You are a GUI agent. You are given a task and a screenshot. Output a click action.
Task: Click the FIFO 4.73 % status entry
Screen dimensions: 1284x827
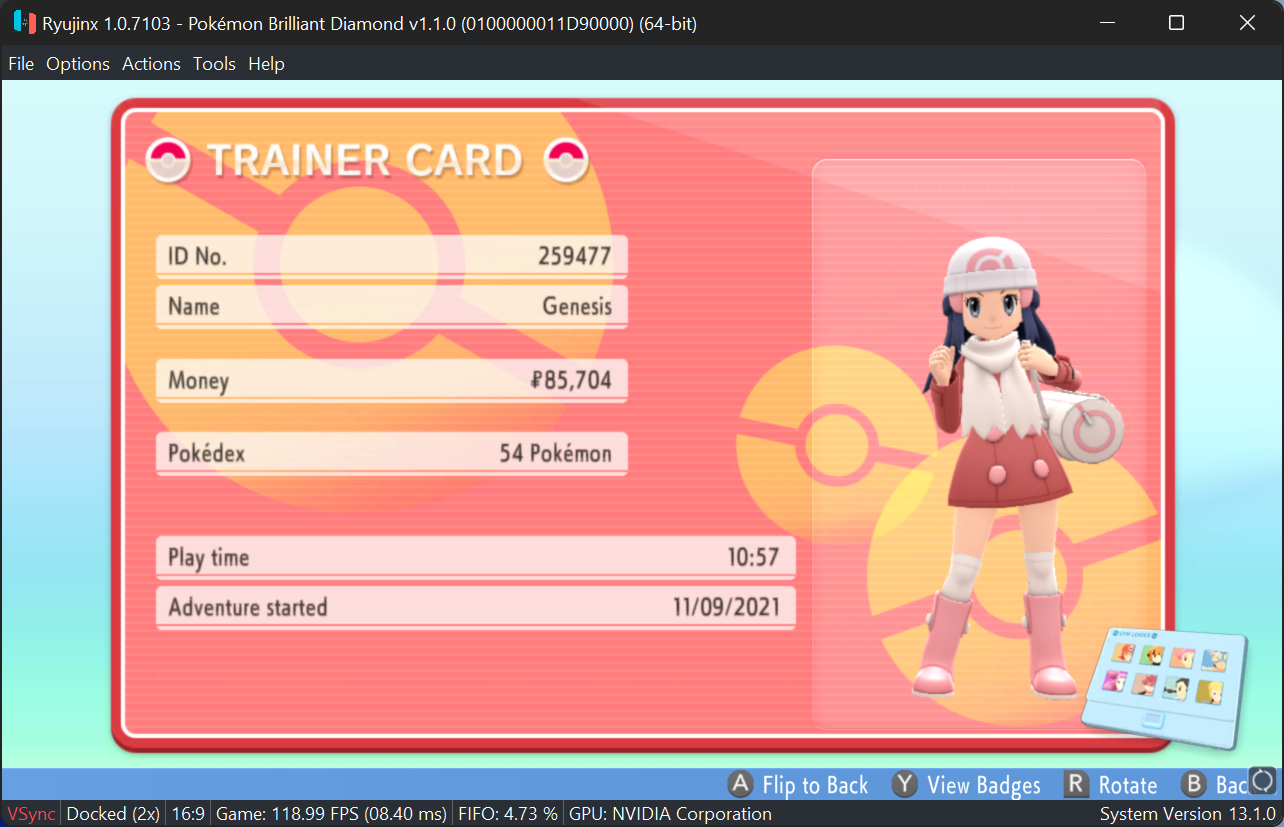tap(507, 813)
